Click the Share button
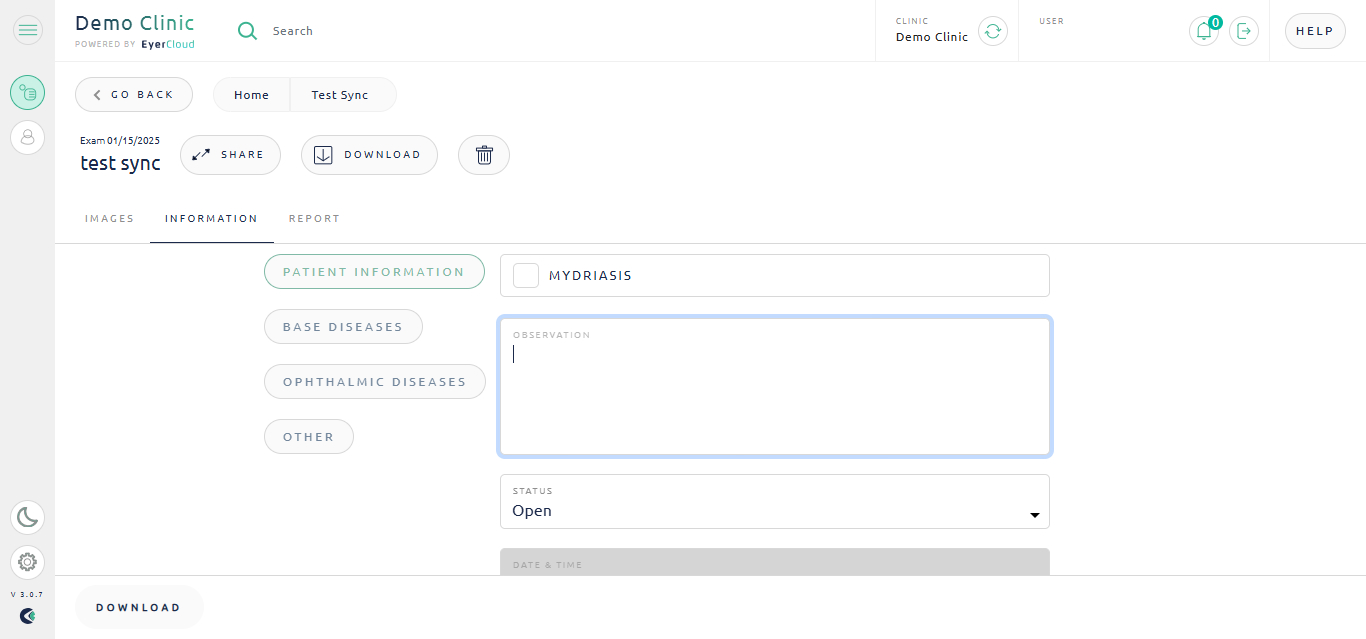The width and height of the screenshot is (1366, 639). (x=230, y=155)
